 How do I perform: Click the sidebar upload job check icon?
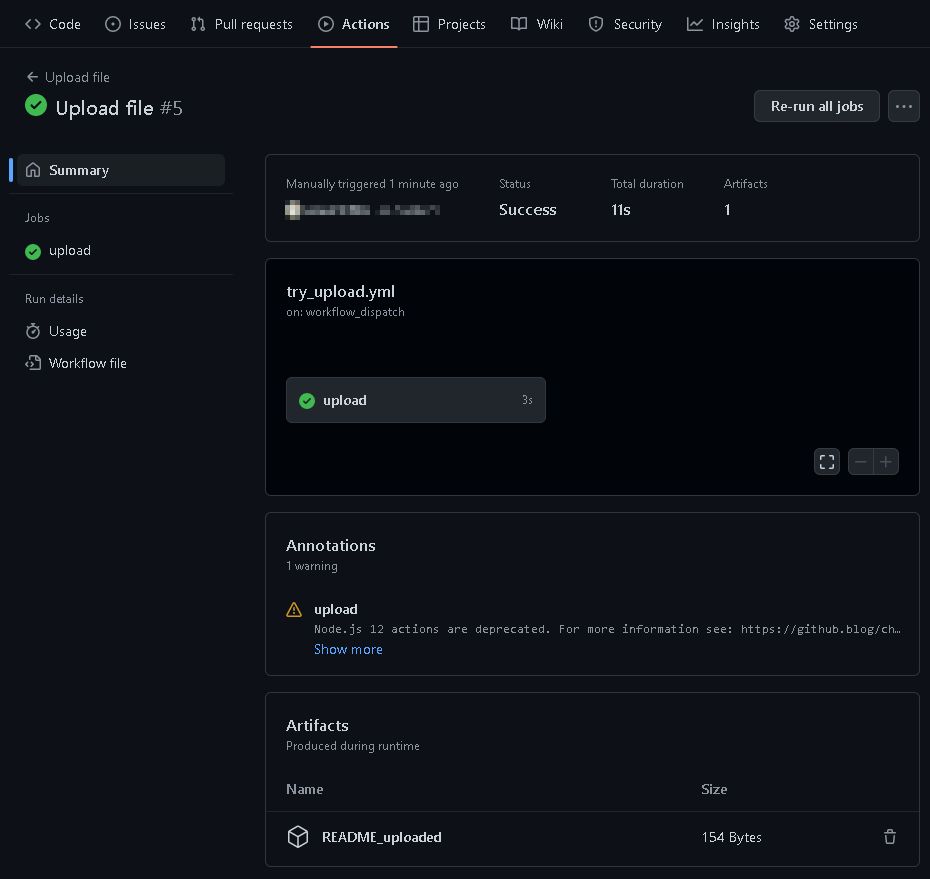(33, 251)
